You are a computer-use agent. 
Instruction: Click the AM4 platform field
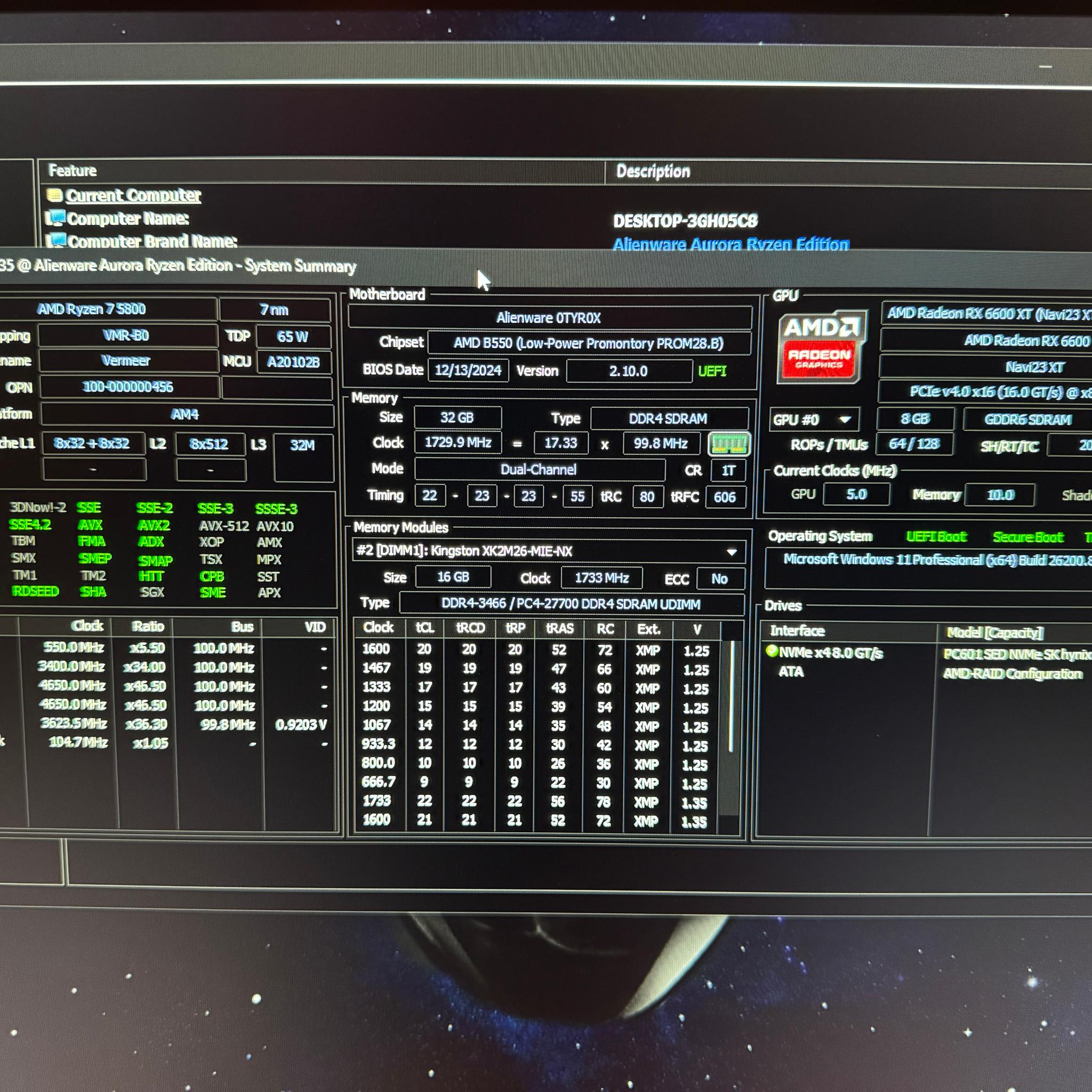(x=187, y=415)
